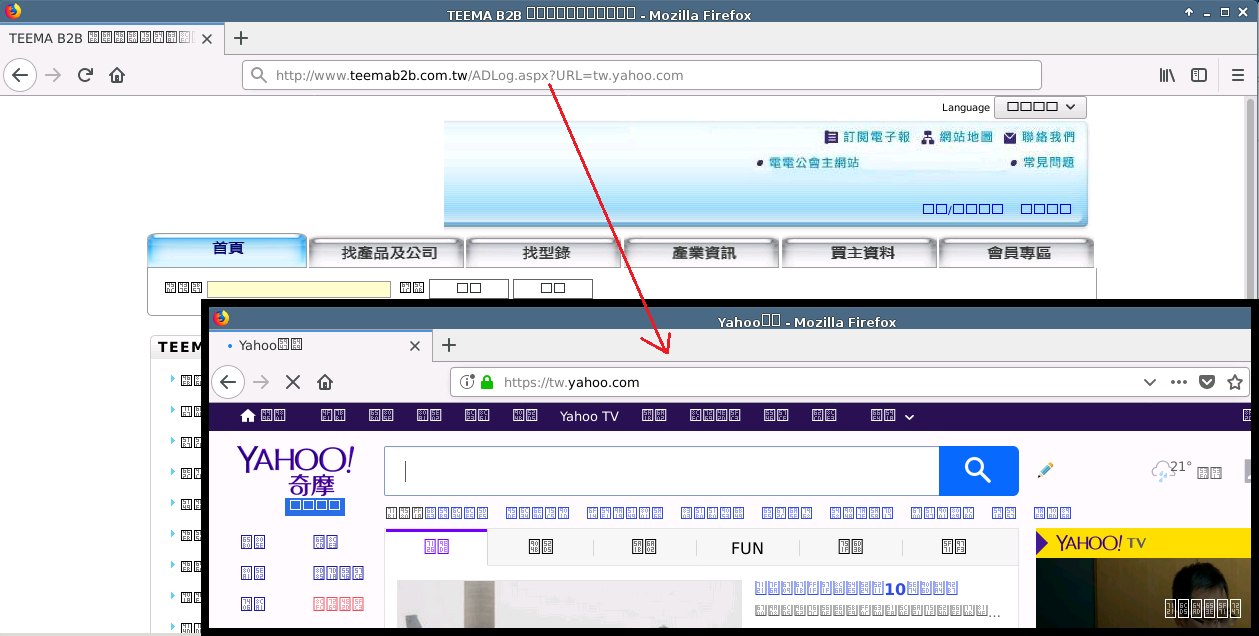Select 產業資訊 navigation tab
Viewport: 1259px width, 636px height.
coord(702,253)
